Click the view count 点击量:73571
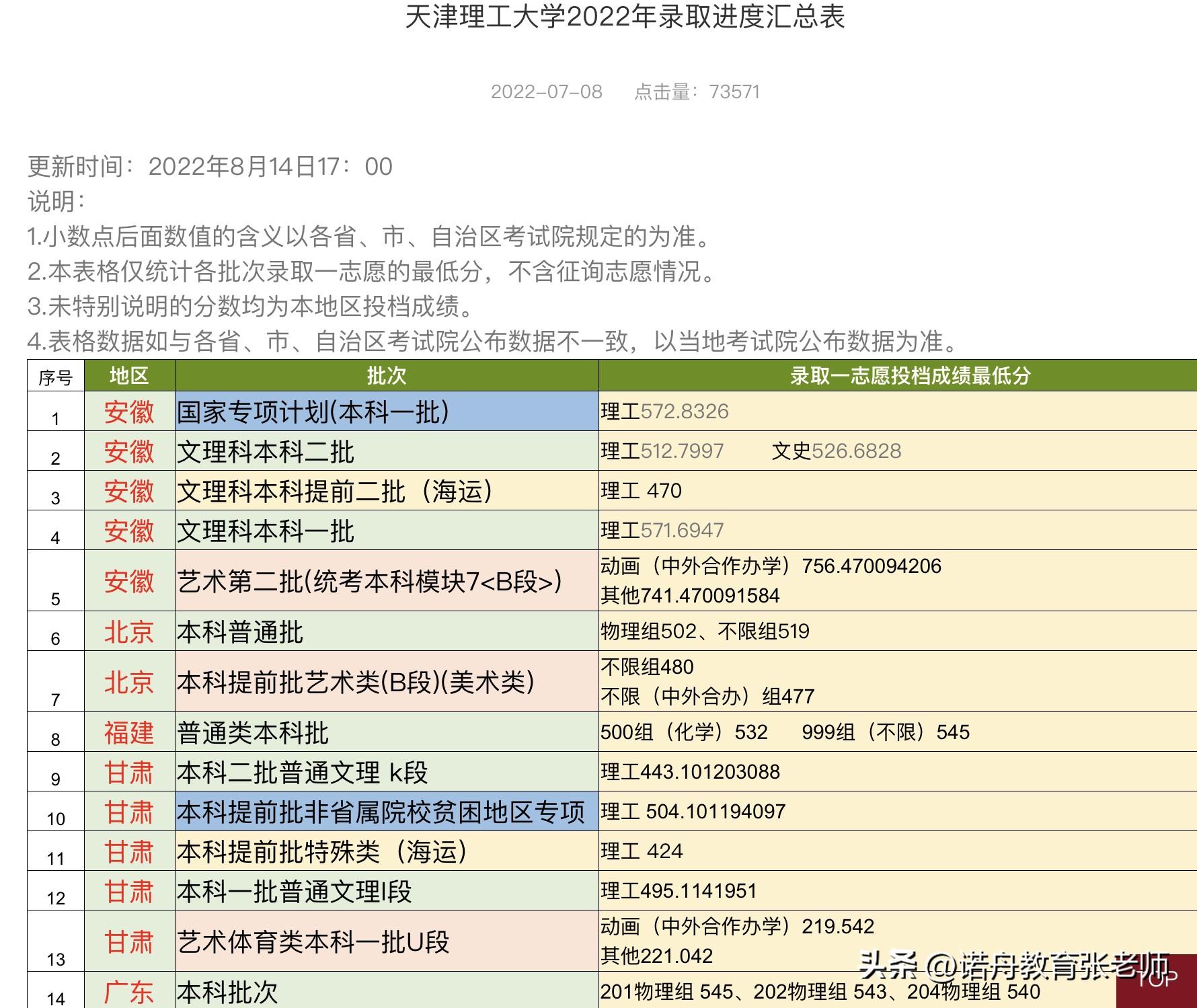The height and width of the screenshot is (1008, 1197). click(697, 91)
